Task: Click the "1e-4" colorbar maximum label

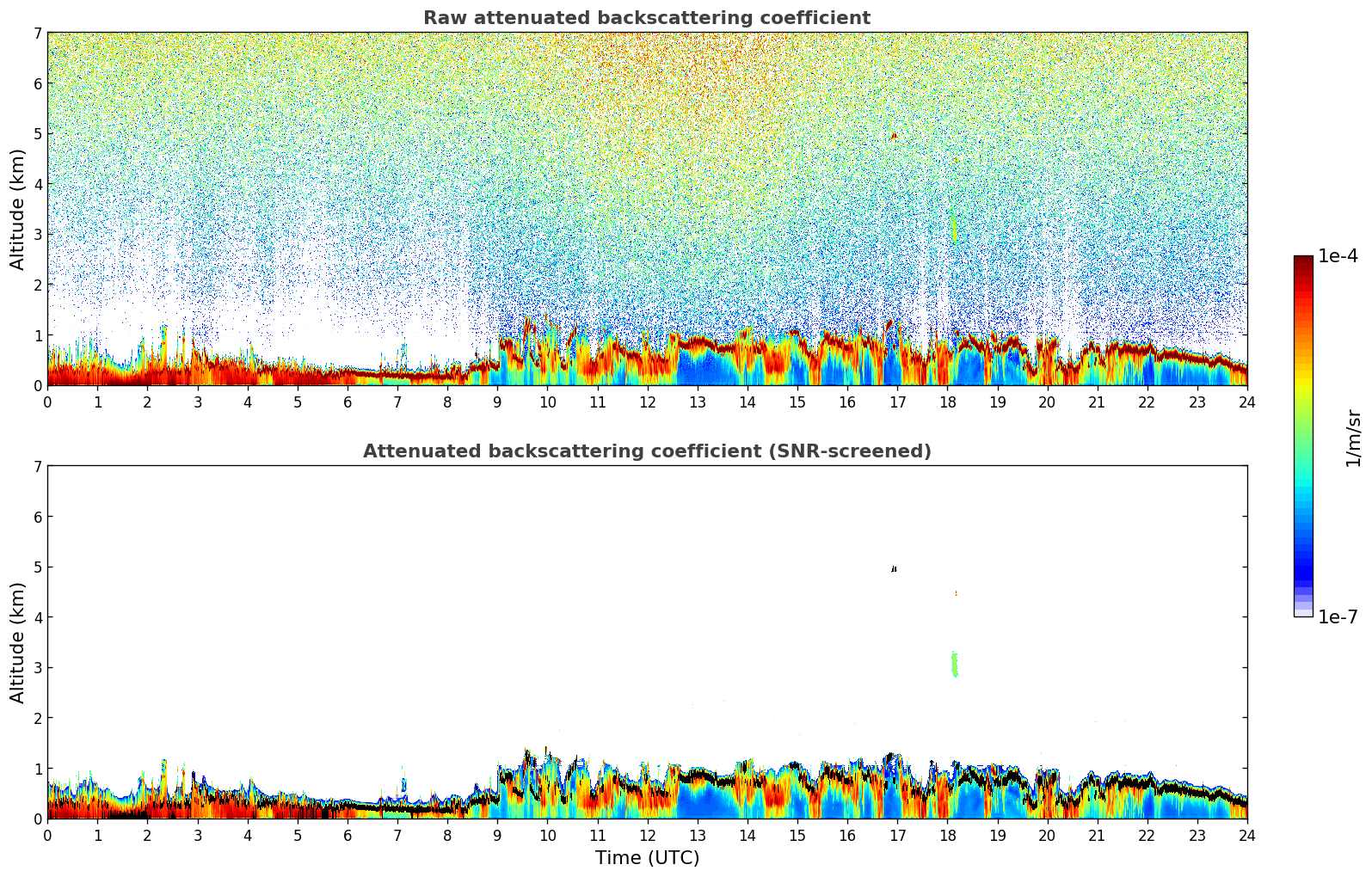Action: pos(1338,256)
